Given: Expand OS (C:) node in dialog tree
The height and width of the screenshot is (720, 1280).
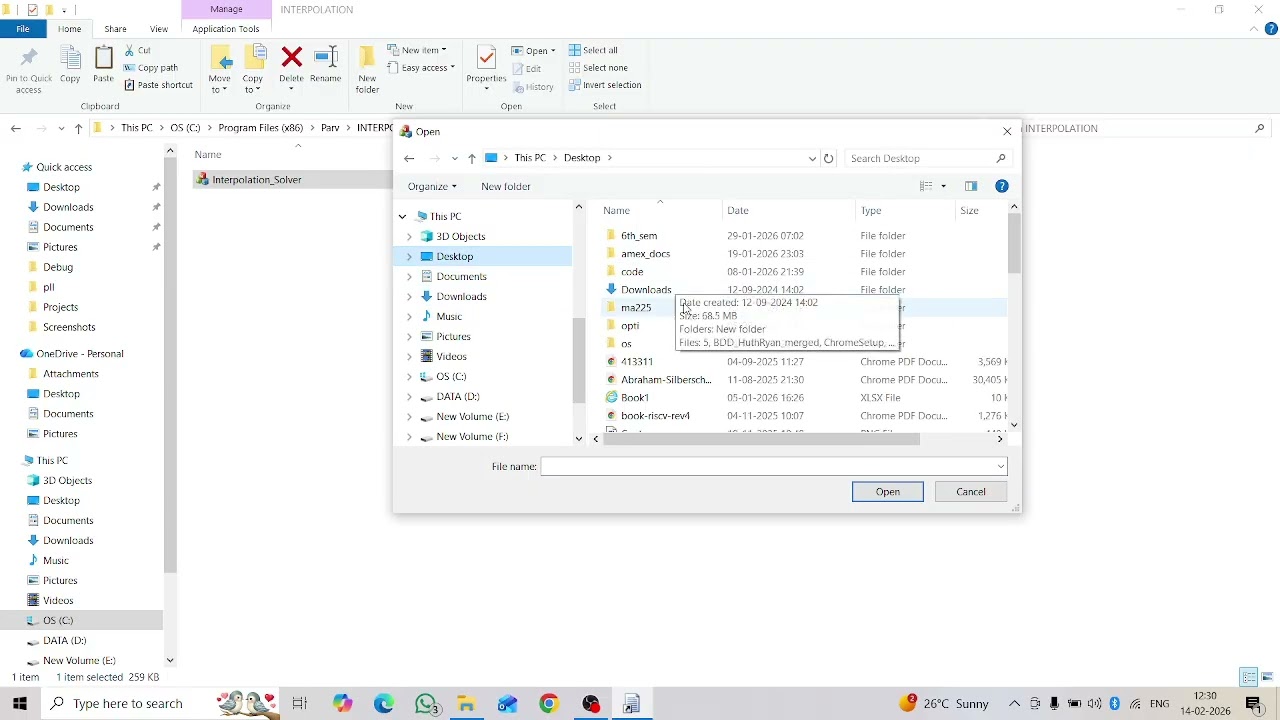Looking at the screenshot, I should (x=409, y=376).
